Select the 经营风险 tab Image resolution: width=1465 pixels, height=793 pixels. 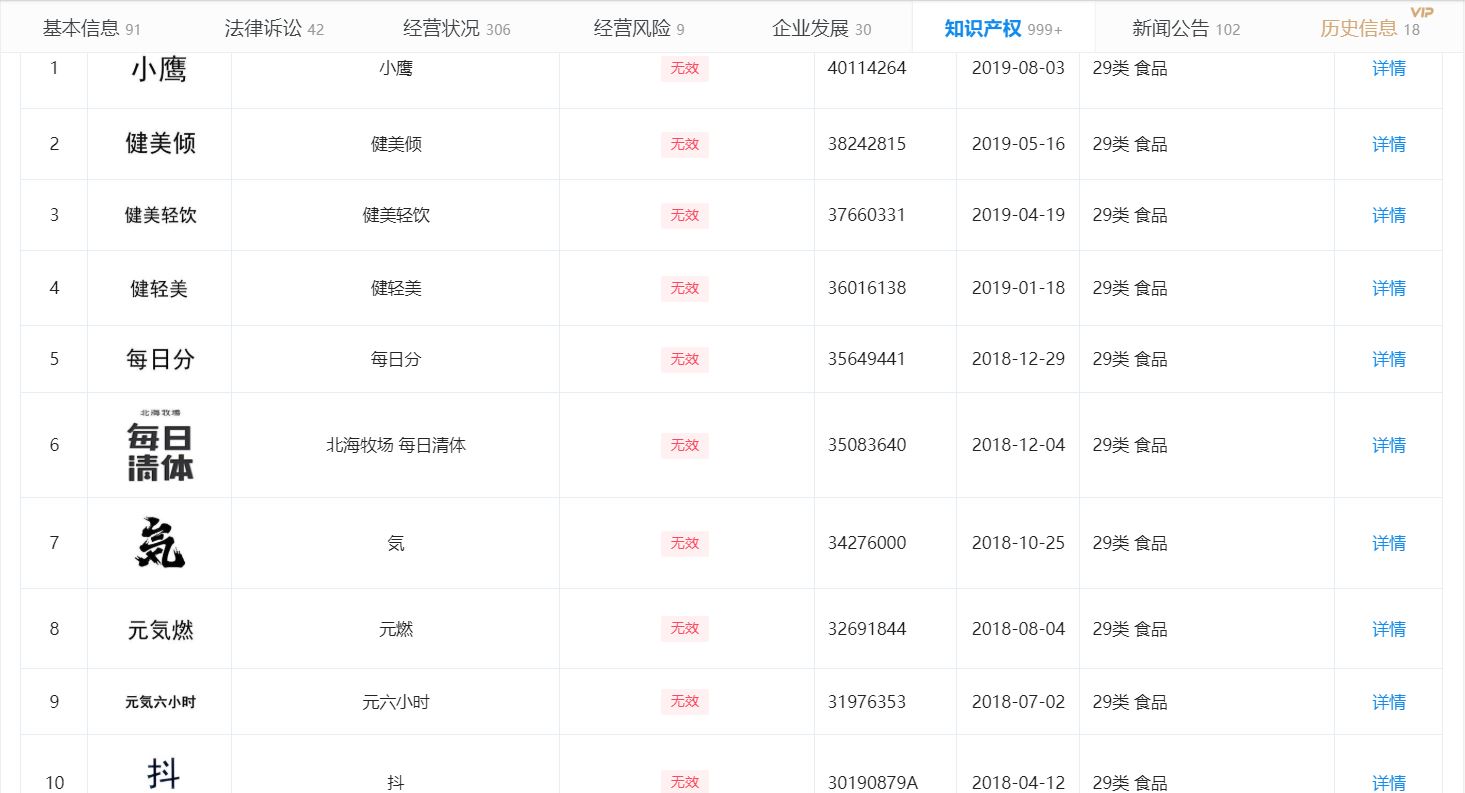[x=639, y=28]
